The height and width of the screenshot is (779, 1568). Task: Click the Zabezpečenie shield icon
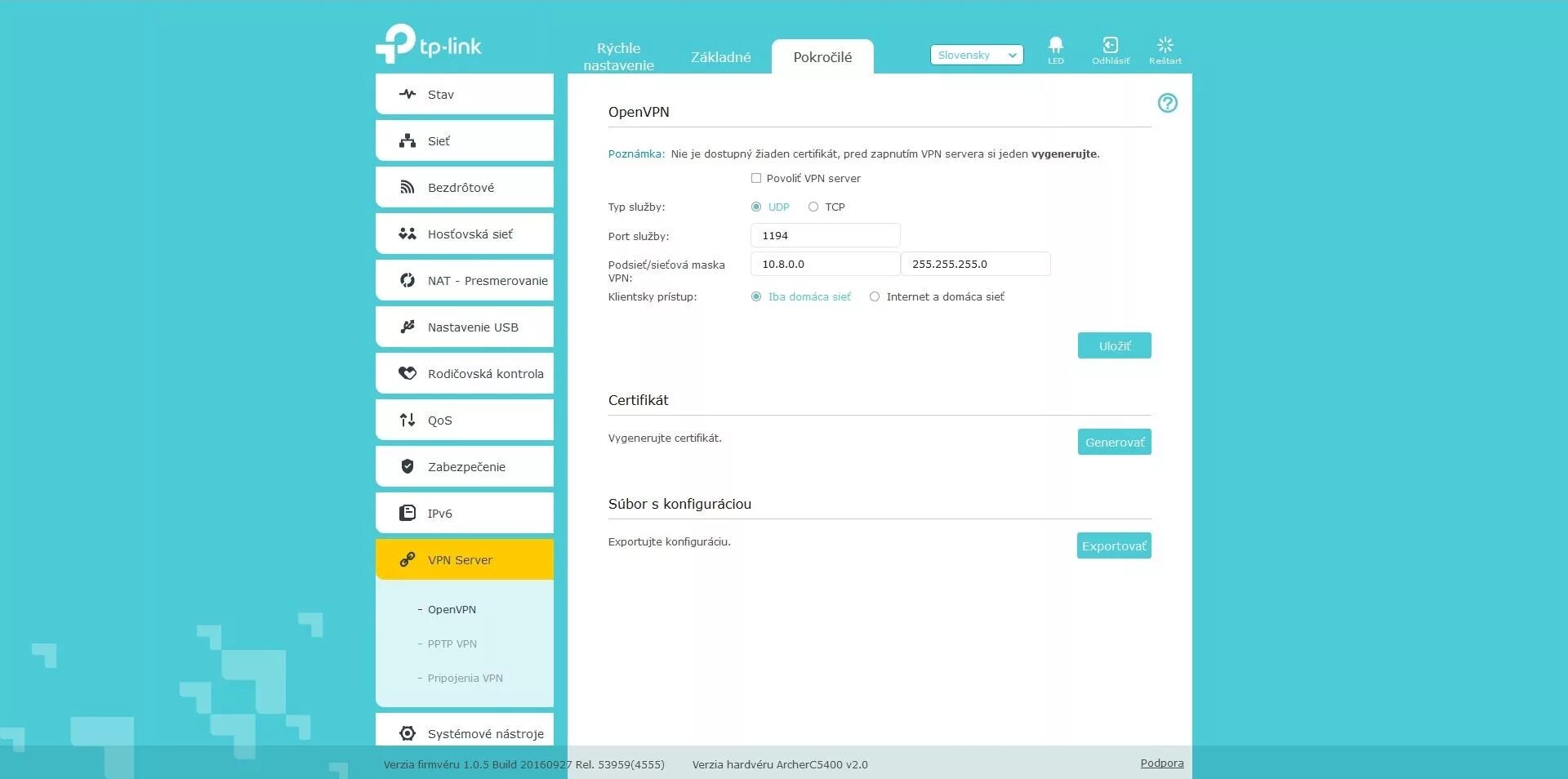coord(408,466)
